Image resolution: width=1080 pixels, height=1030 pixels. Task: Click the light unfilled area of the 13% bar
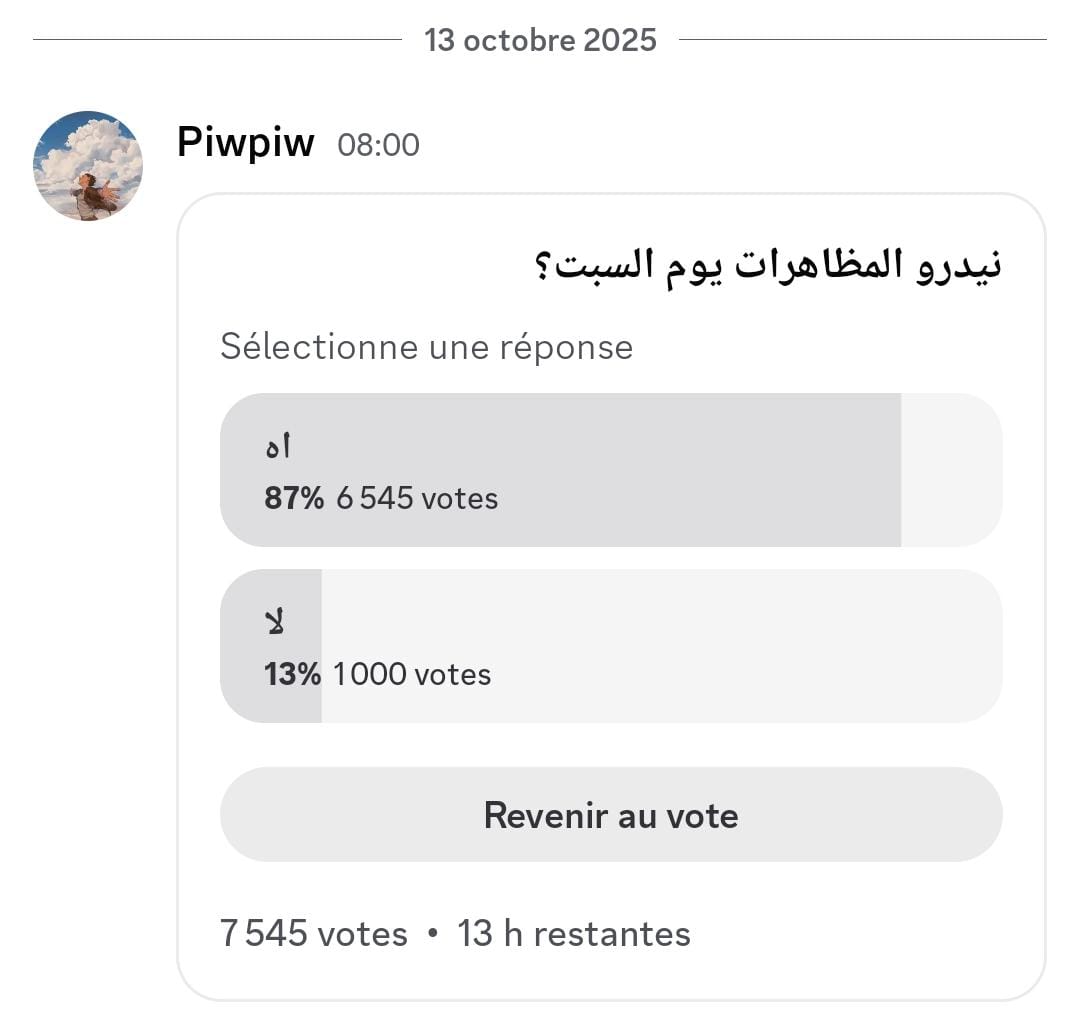pyautogui.click(x=700, y=645)
